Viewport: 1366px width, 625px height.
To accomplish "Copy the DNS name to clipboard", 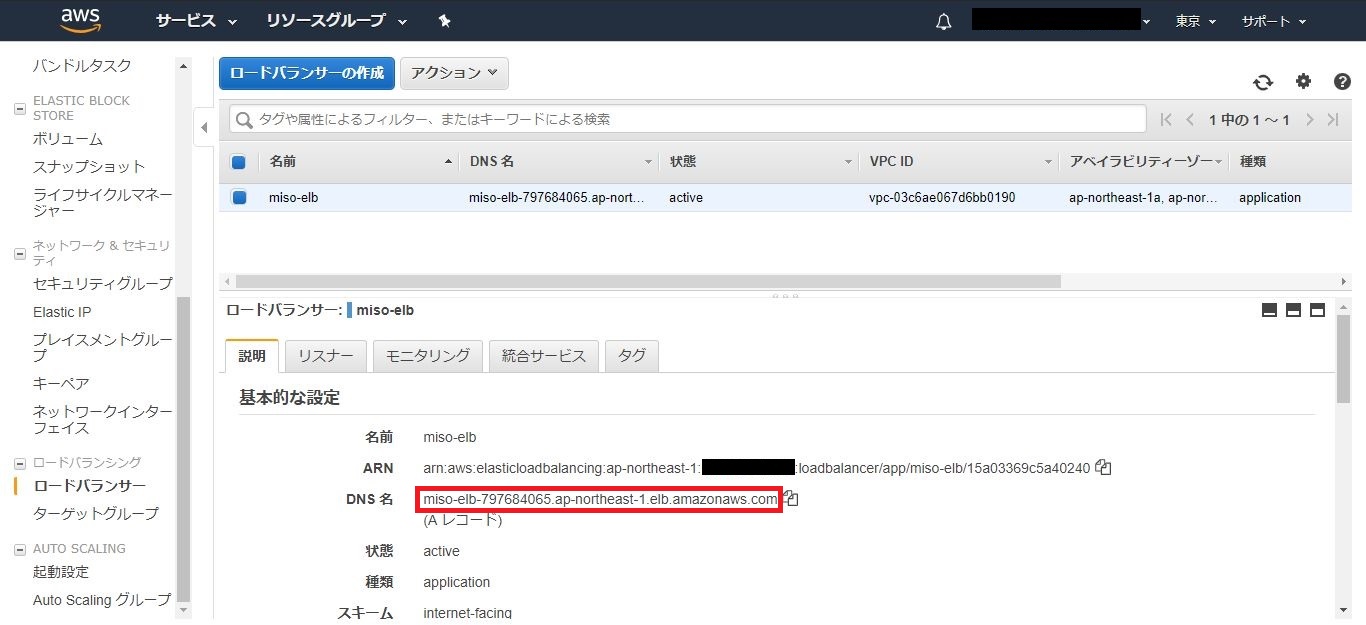I will click(x=791, y=498).
